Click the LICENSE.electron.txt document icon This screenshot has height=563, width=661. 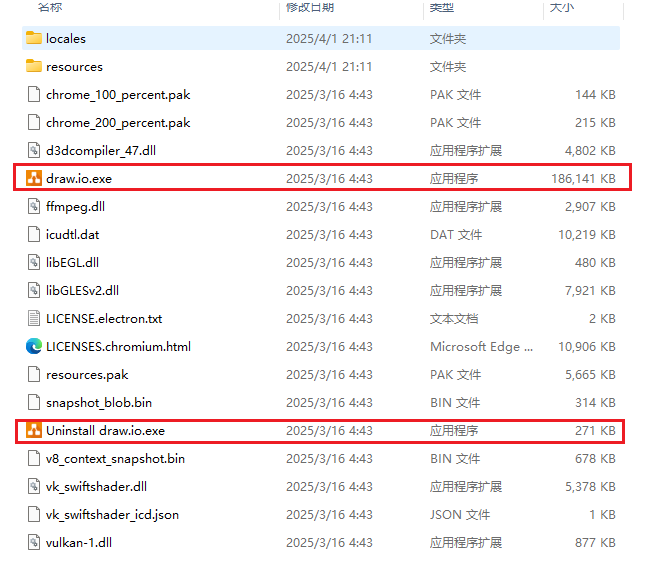[x=34, y=318]
